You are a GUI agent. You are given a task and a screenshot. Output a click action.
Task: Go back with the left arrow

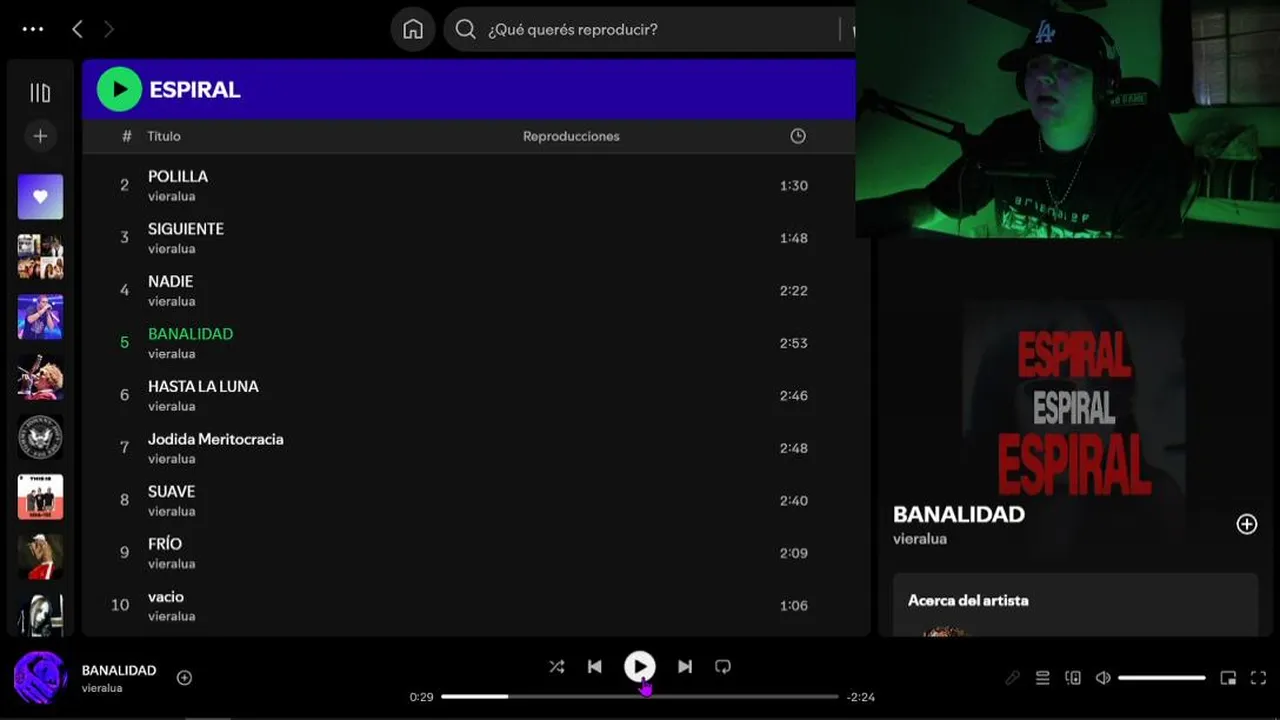(77, 29)
